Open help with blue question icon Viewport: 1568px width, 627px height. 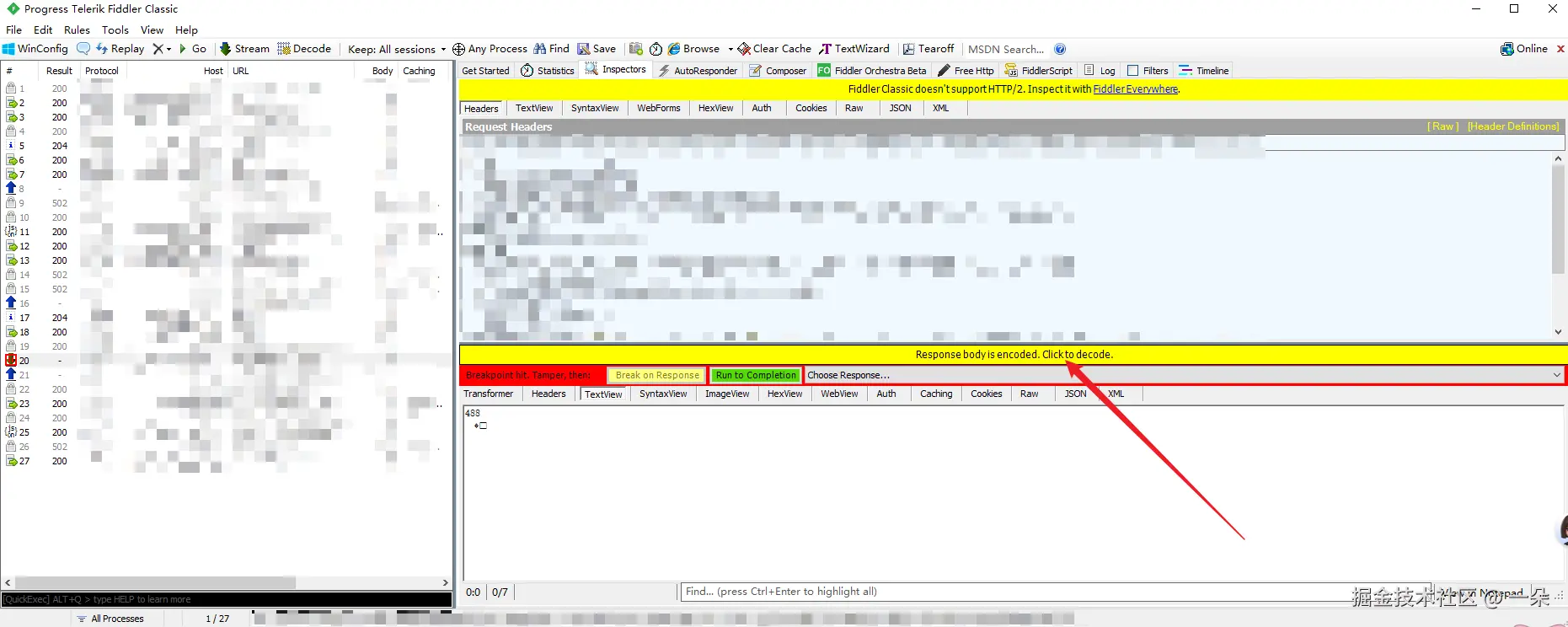click(x=1060, y=49)
